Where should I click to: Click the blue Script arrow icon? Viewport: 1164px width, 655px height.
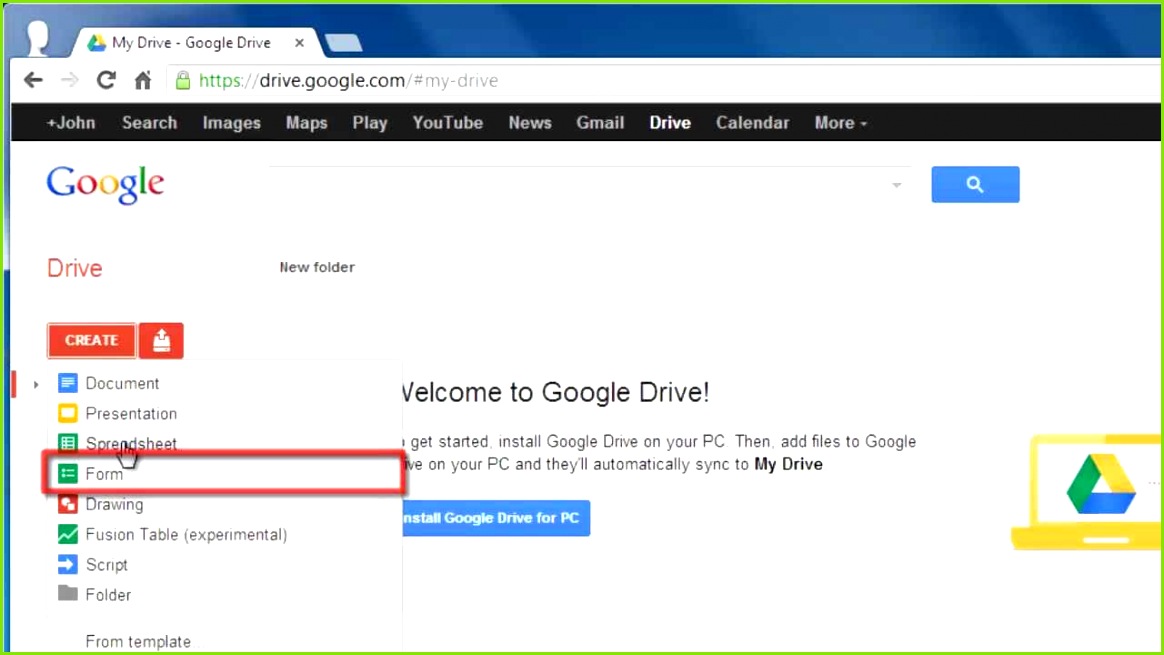point(68,564)
